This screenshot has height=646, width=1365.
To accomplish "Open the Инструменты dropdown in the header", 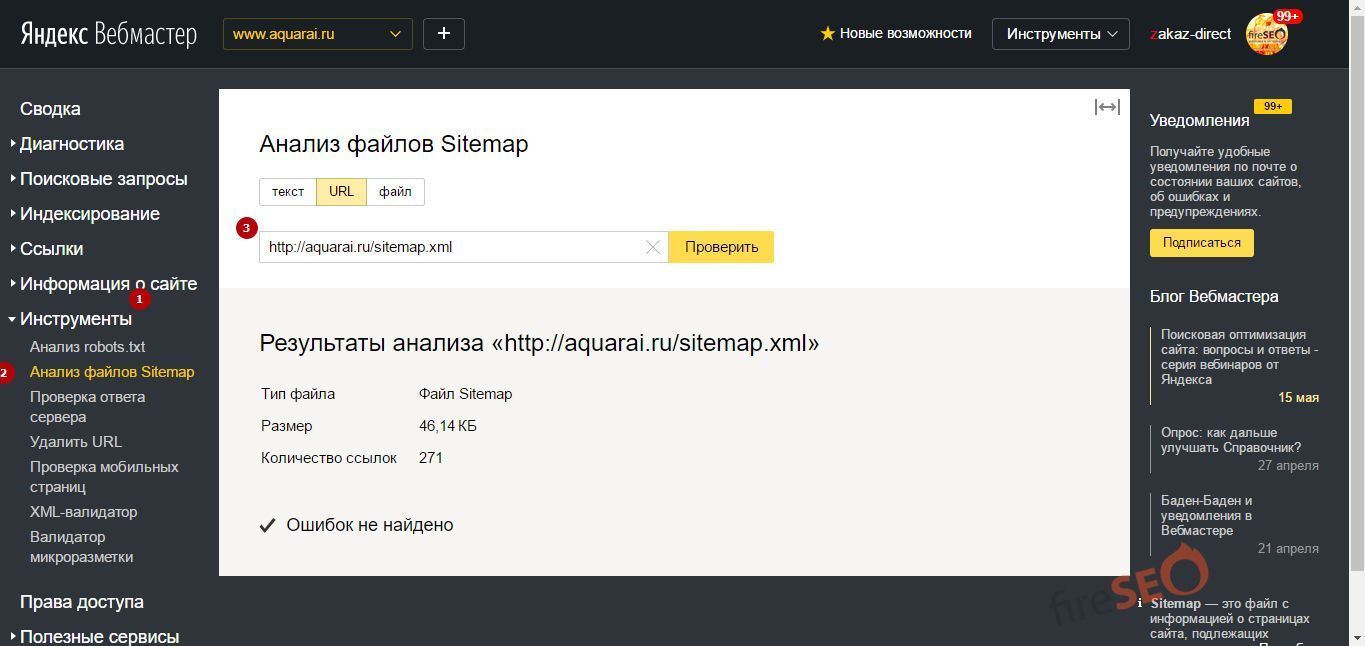I will point(1060,33).
